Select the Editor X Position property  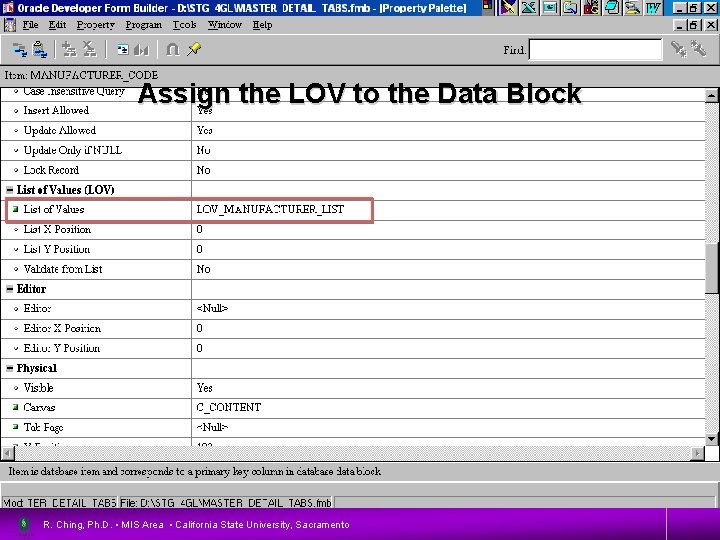(62, 328)
